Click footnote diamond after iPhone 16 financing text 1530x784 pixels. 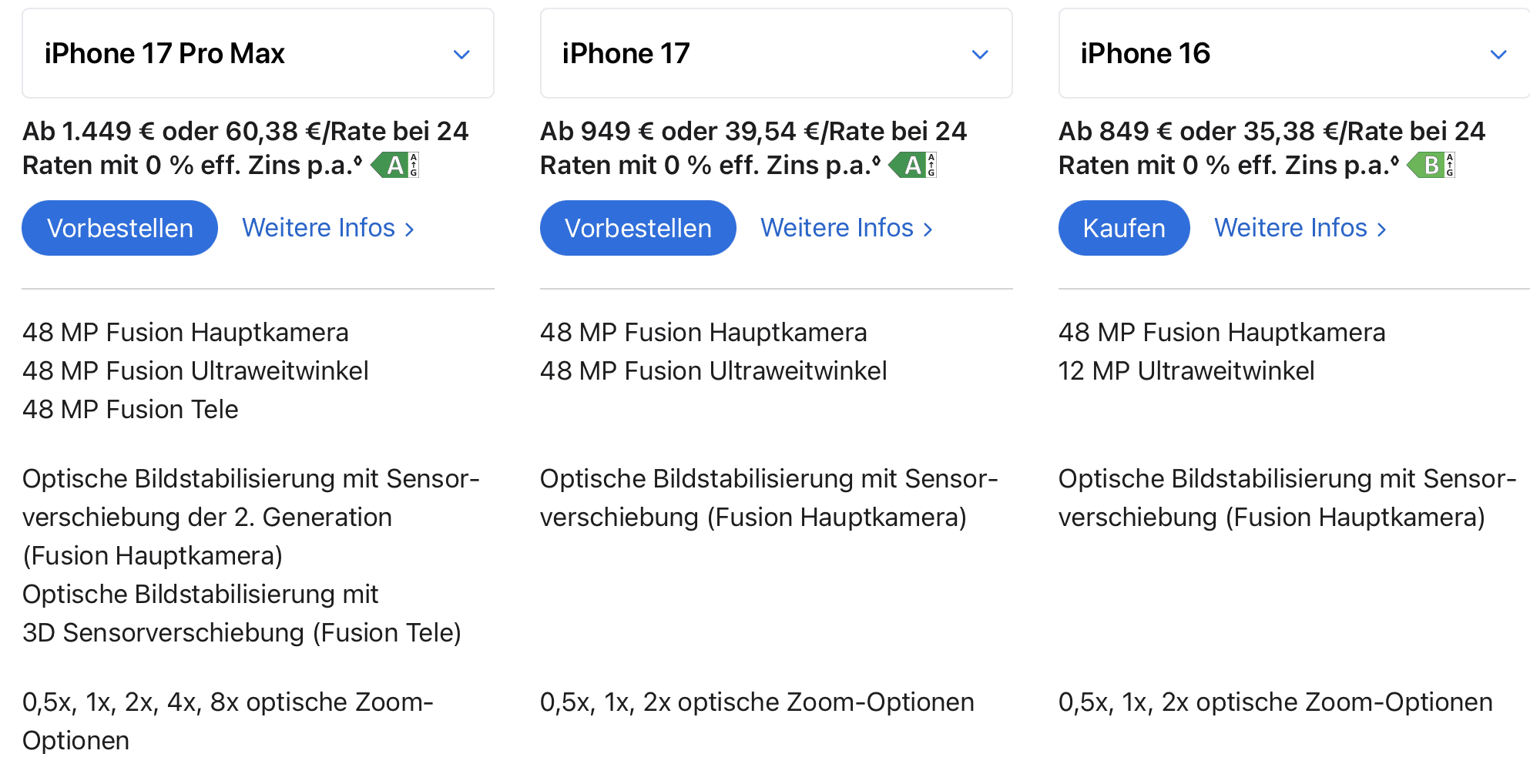[x=1394, y=160]
